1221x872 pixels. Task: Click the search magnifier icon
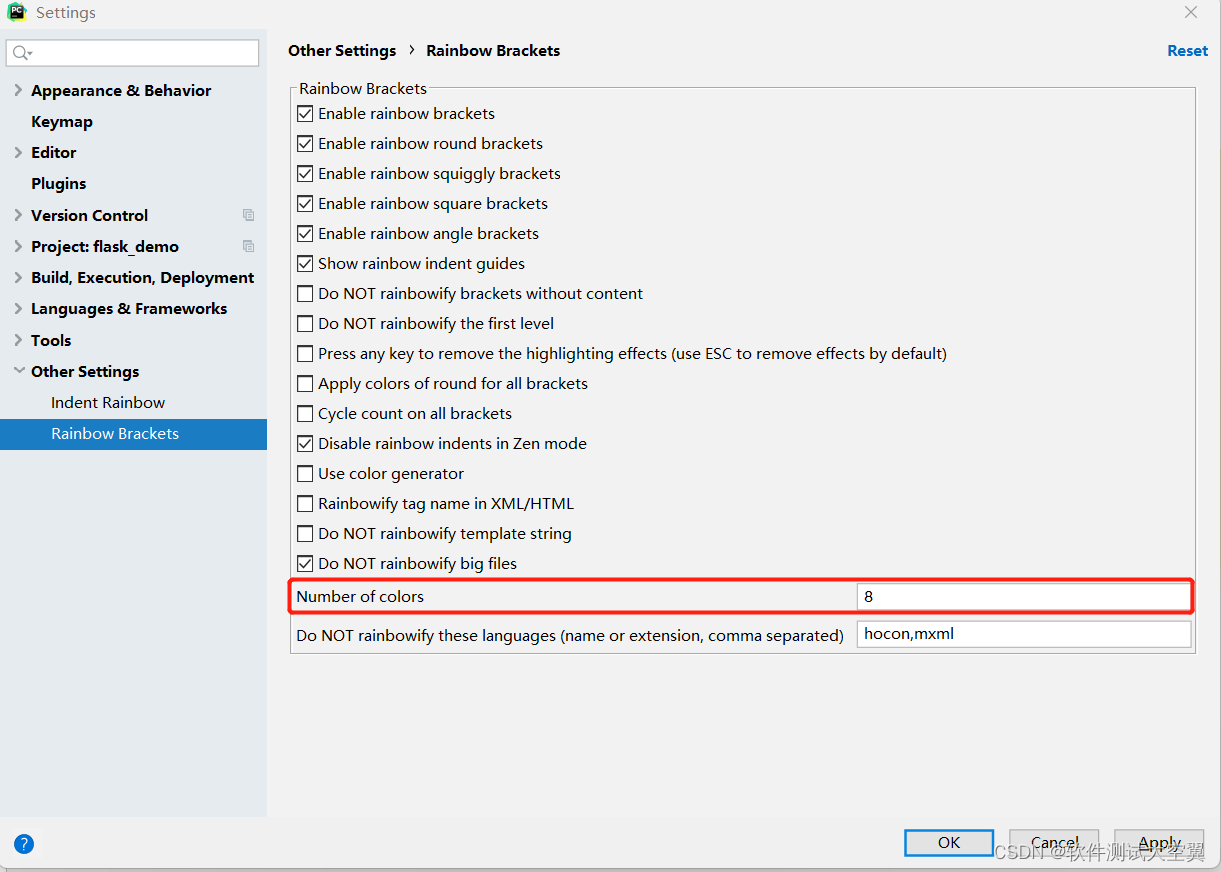(x=21, y=53)
